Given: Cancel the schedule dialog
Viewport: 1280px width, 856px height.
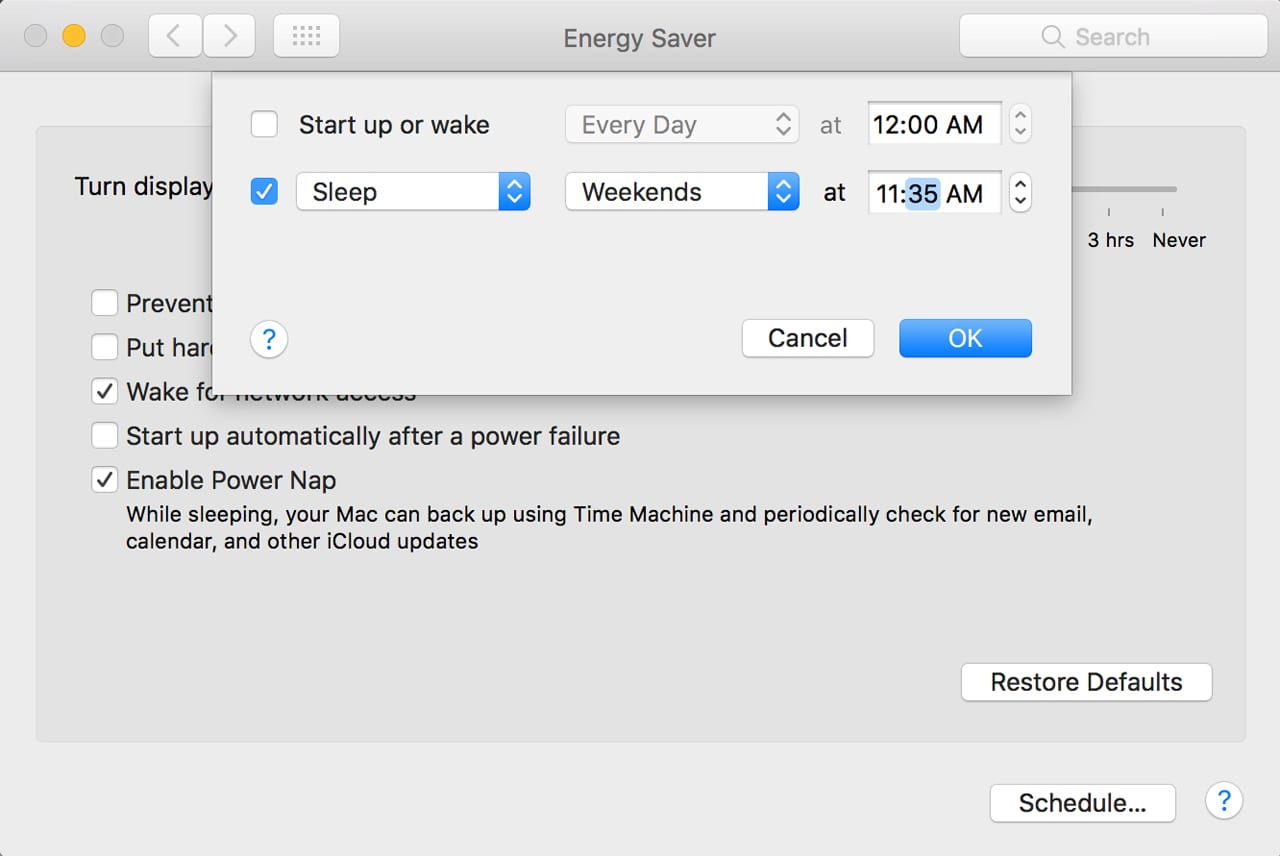Looking at the screenshot, I should 807,338.
